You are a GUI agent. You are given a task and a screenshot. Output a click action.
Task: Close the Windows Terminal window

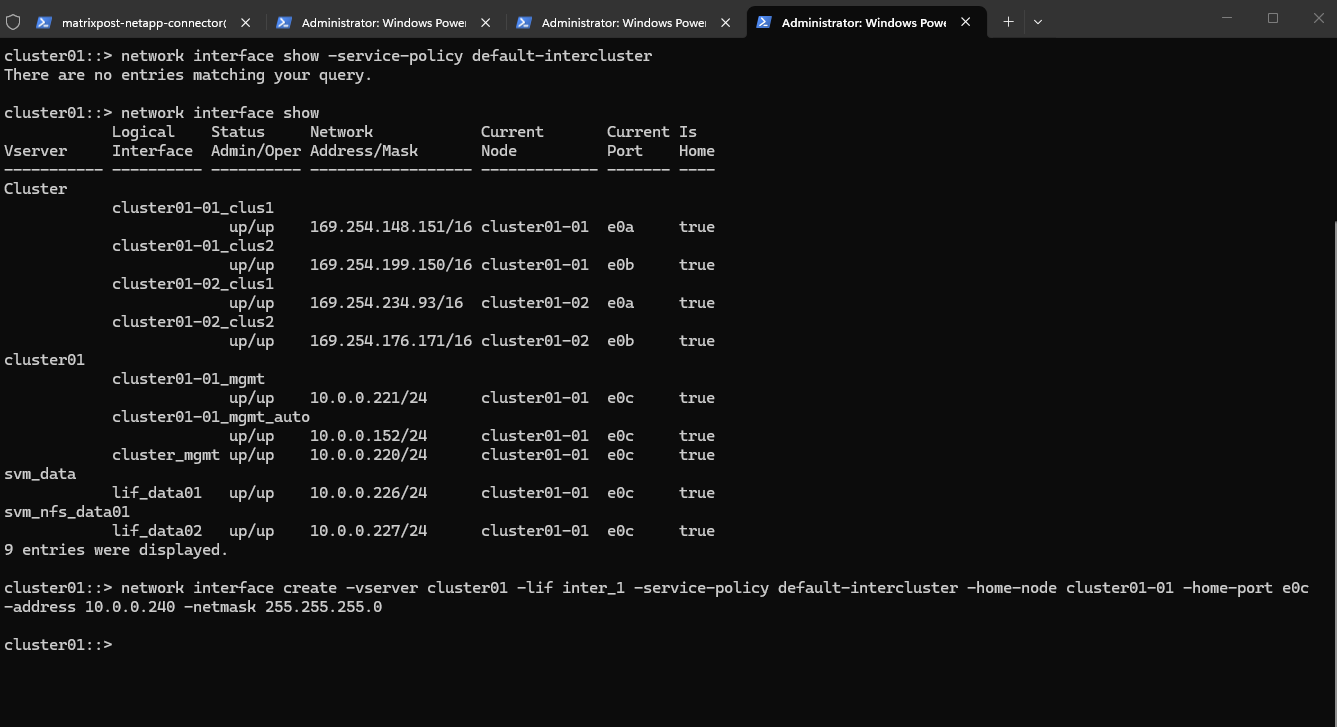click(x=1318, y=18)
